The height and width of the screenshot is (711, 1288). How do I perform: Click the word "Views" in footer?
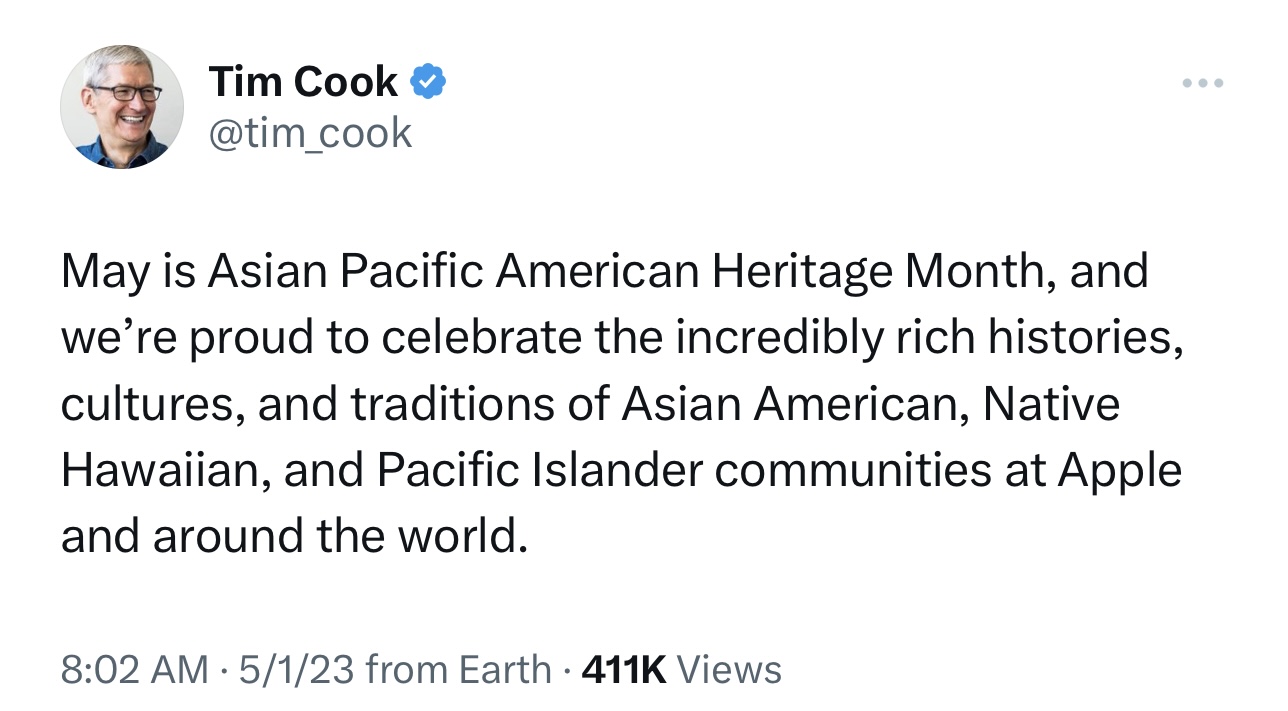click(730, 669)
